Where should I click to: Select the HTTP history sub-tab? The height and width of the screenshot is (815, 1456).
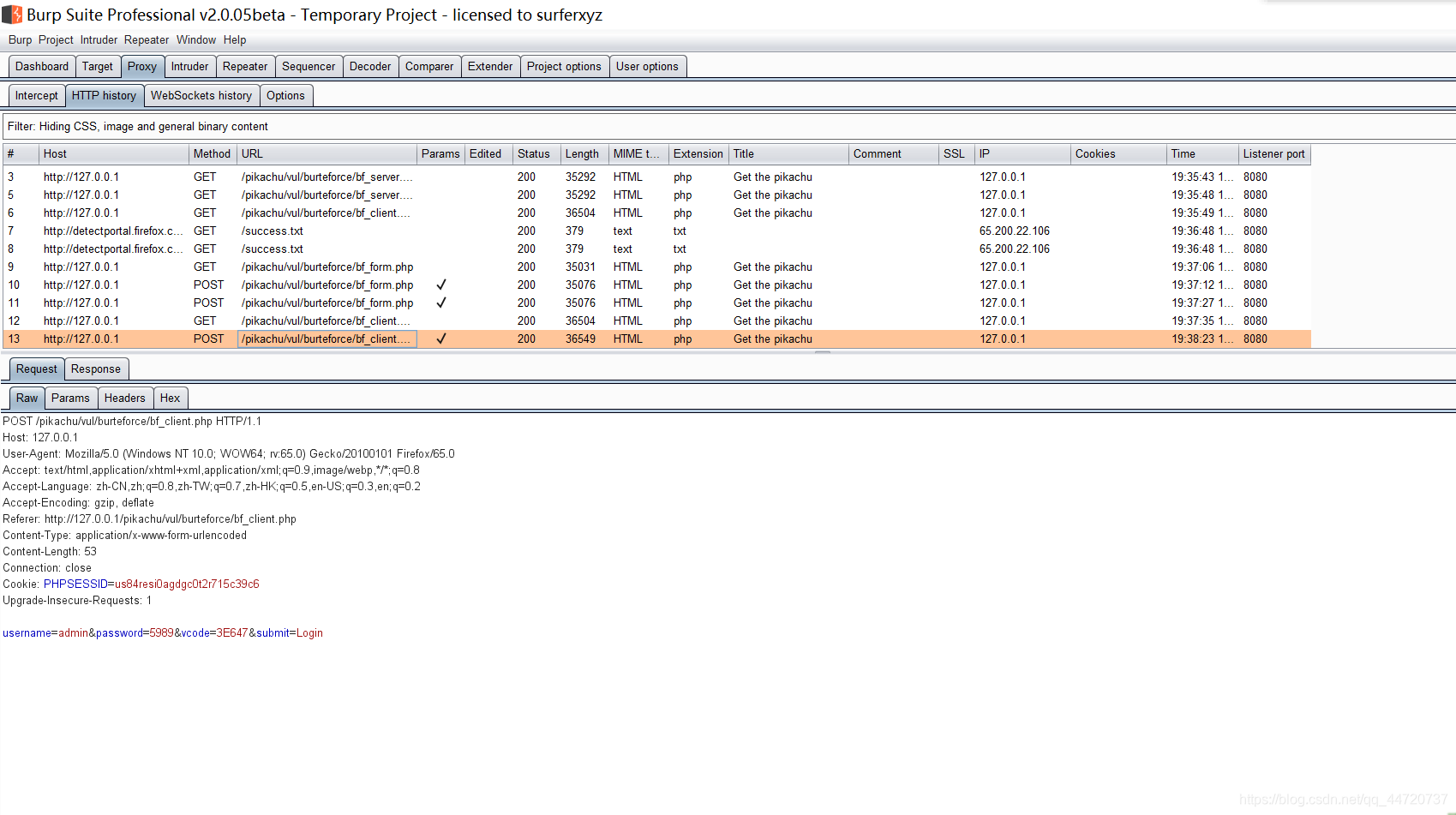(x=104, y=95)
